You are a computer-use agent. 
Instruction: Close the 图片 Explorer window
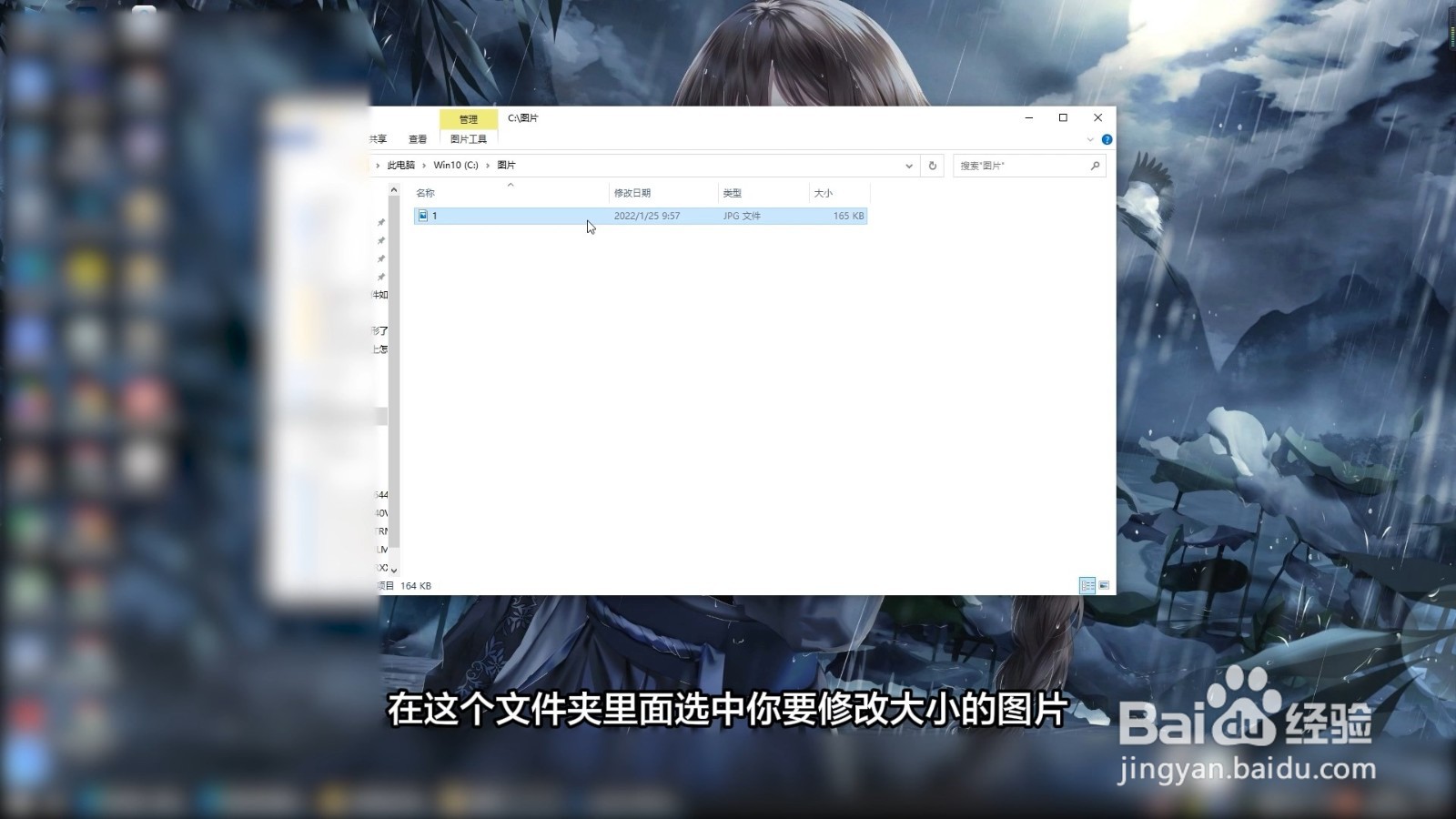click(1097, 117)
